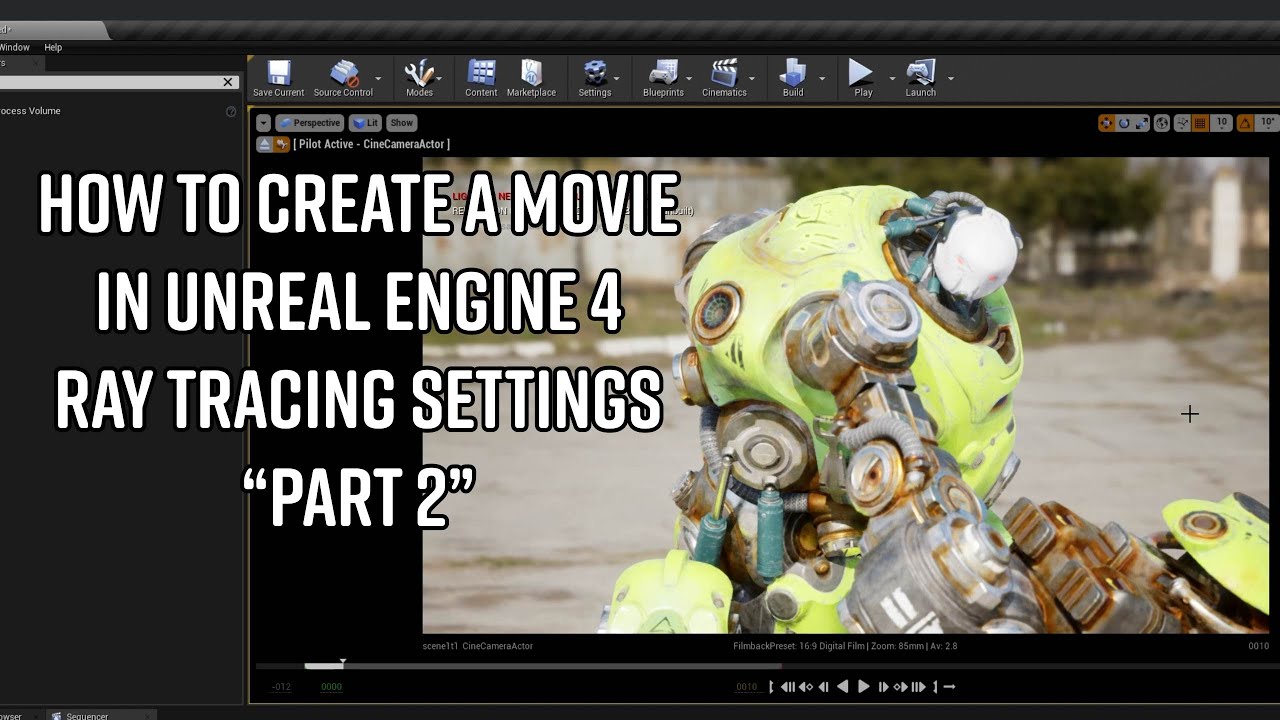The height and width of the screenshot is (720, 1280).
Task: Expand Source Control dropdown arrow
Action: tap(378, 78)
